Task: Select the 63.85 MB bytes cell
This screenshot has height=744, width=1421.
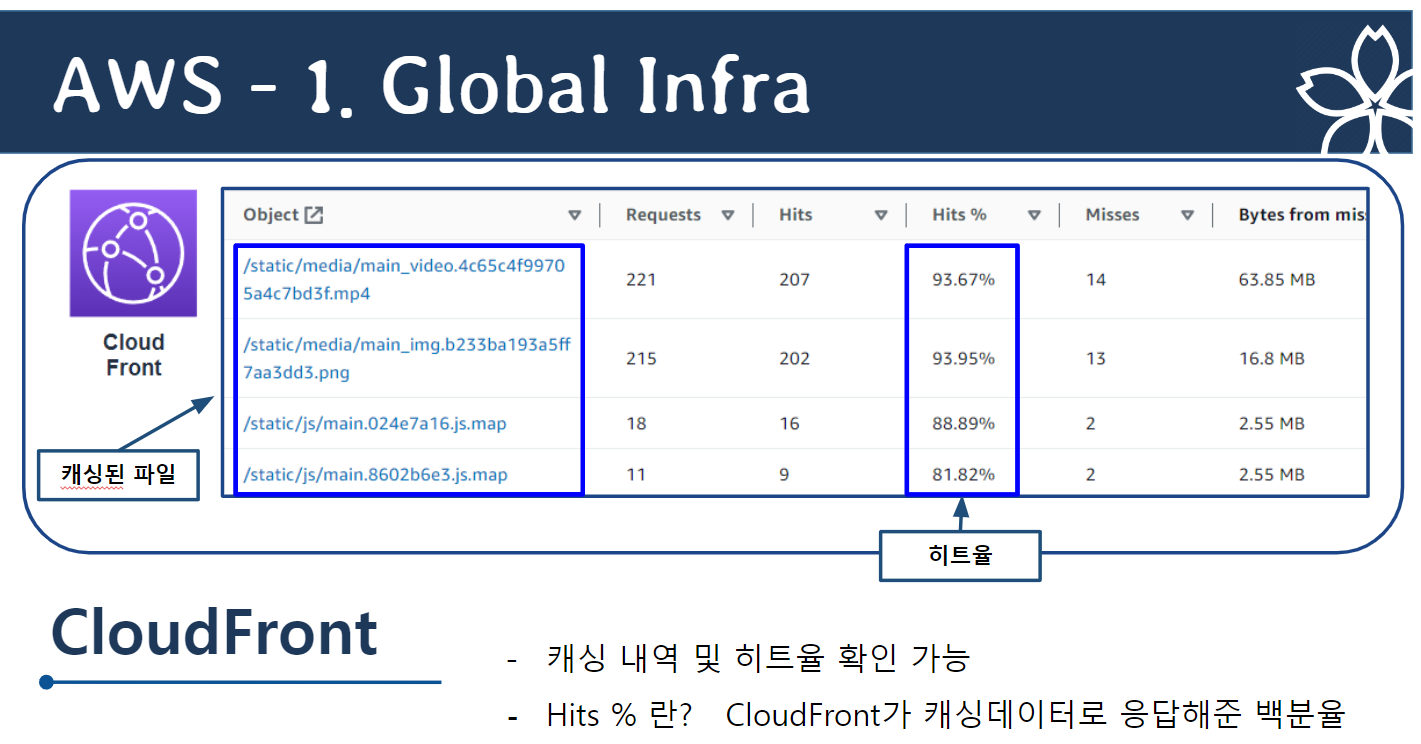Action: pos(1277,280)
